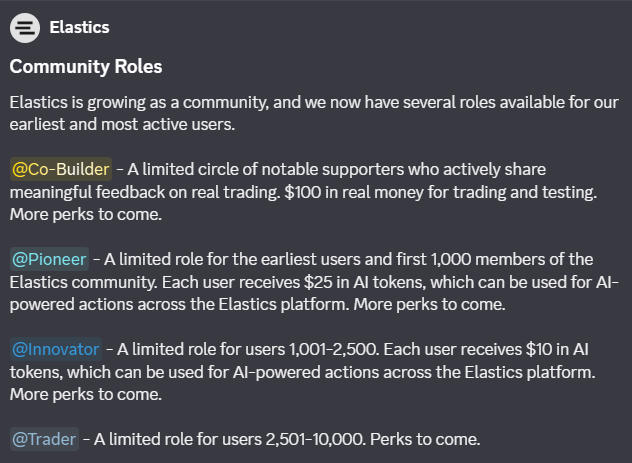Select the Community Roles heading
632x463 pixels.
click(x=86, y=66)
